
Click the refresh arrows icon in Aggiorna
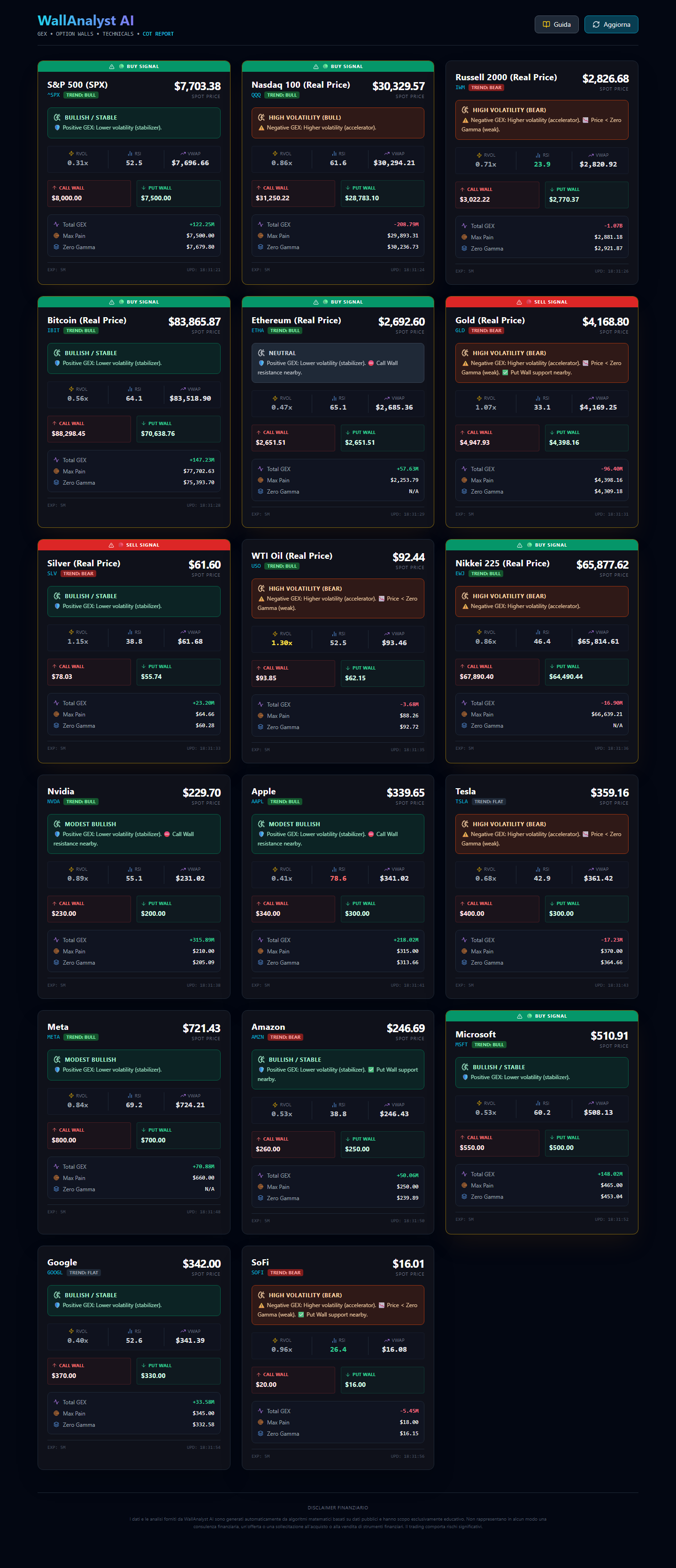pyautogui.click(x=596, y=24)
